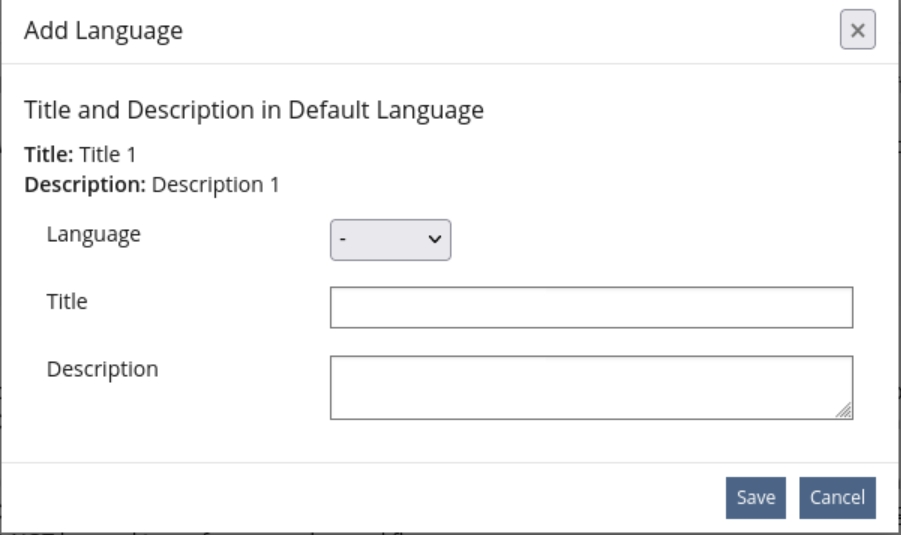
Task: Click the Description field label beside textarea
Action: (x=102, y=369)
